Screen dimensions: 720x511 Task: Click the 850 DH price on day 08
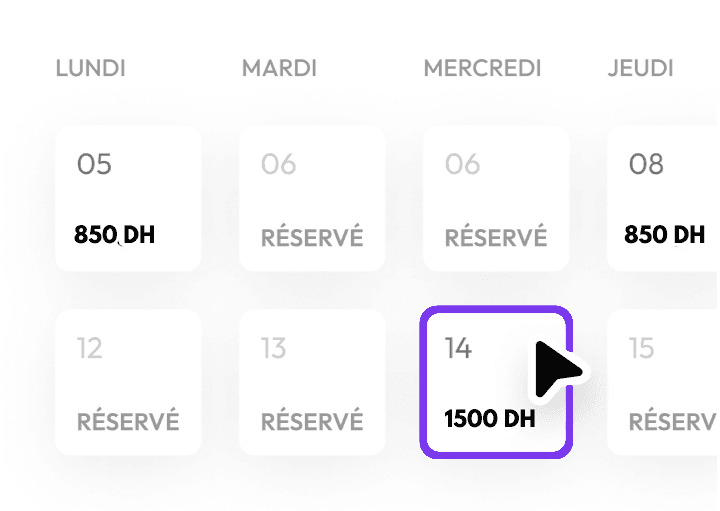[x=664, y=236]
